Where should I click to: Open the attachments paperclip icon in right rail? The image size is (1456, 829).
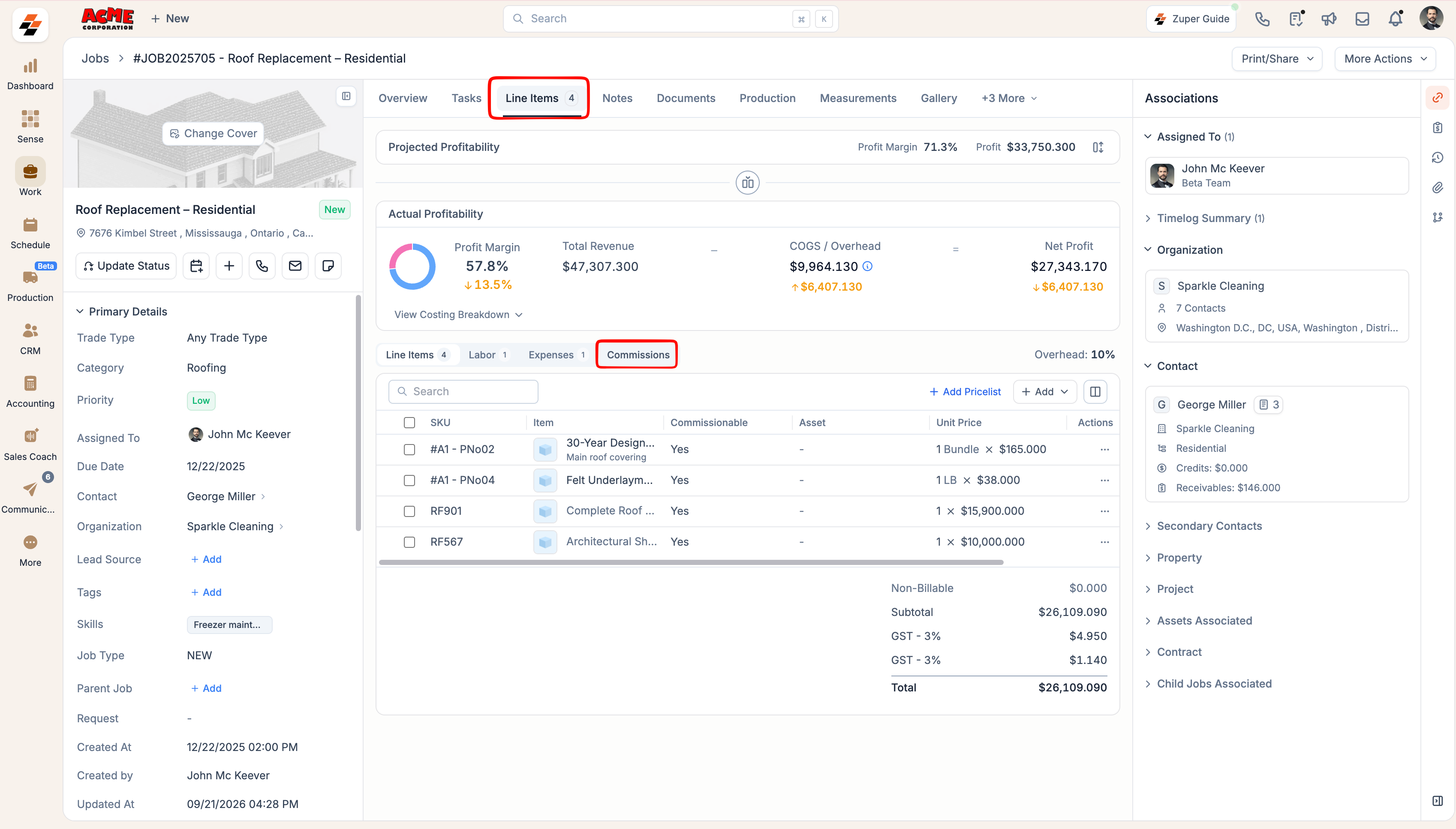point(1437,187)
